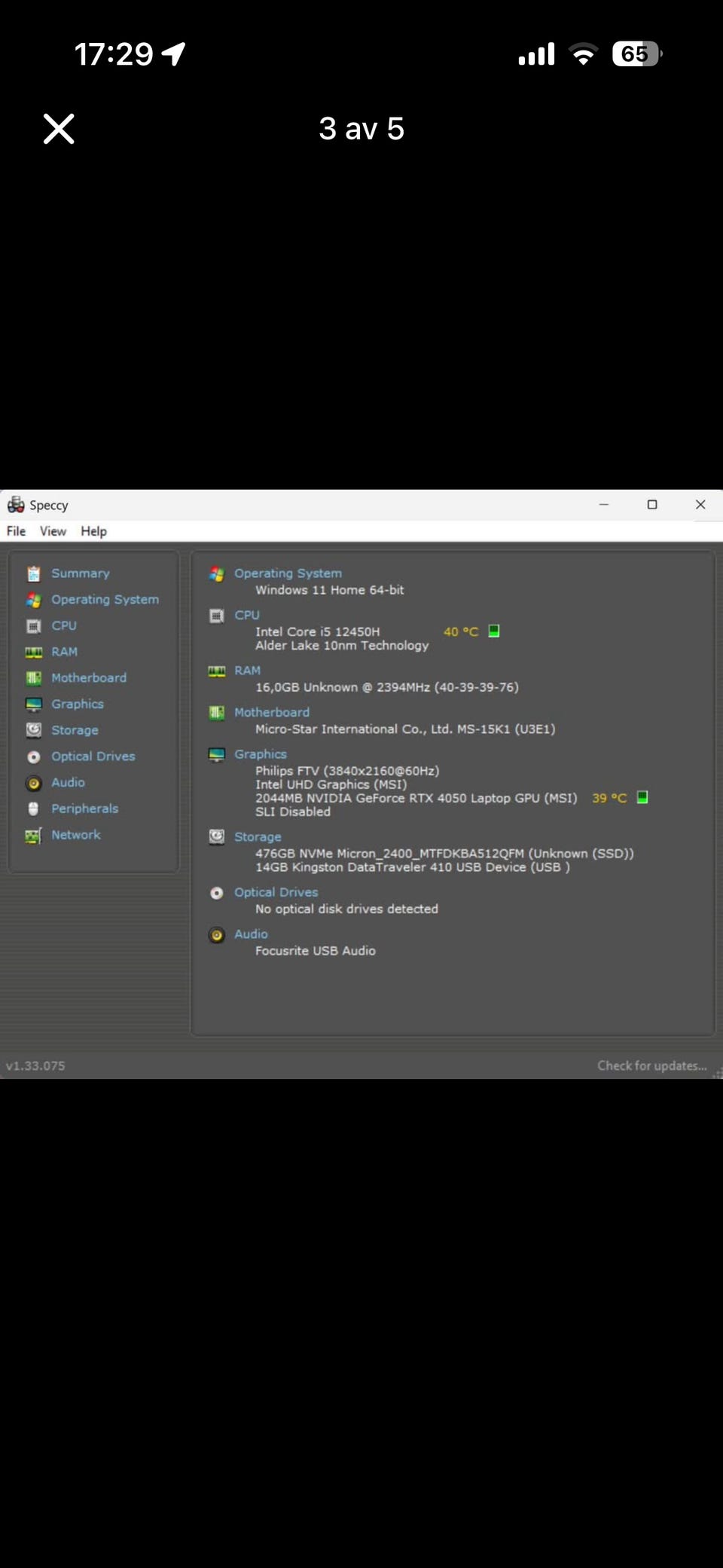The image size is (723, 1568).
Task: Open the Operating System heading link
Action: (288, 573)
